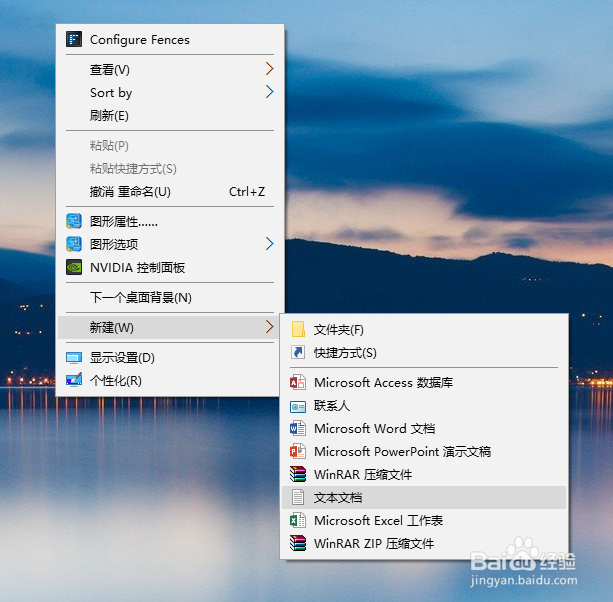This screenshot has height=602, width=613.
Task: Click the contact card icon
Action: click(298, 407)
